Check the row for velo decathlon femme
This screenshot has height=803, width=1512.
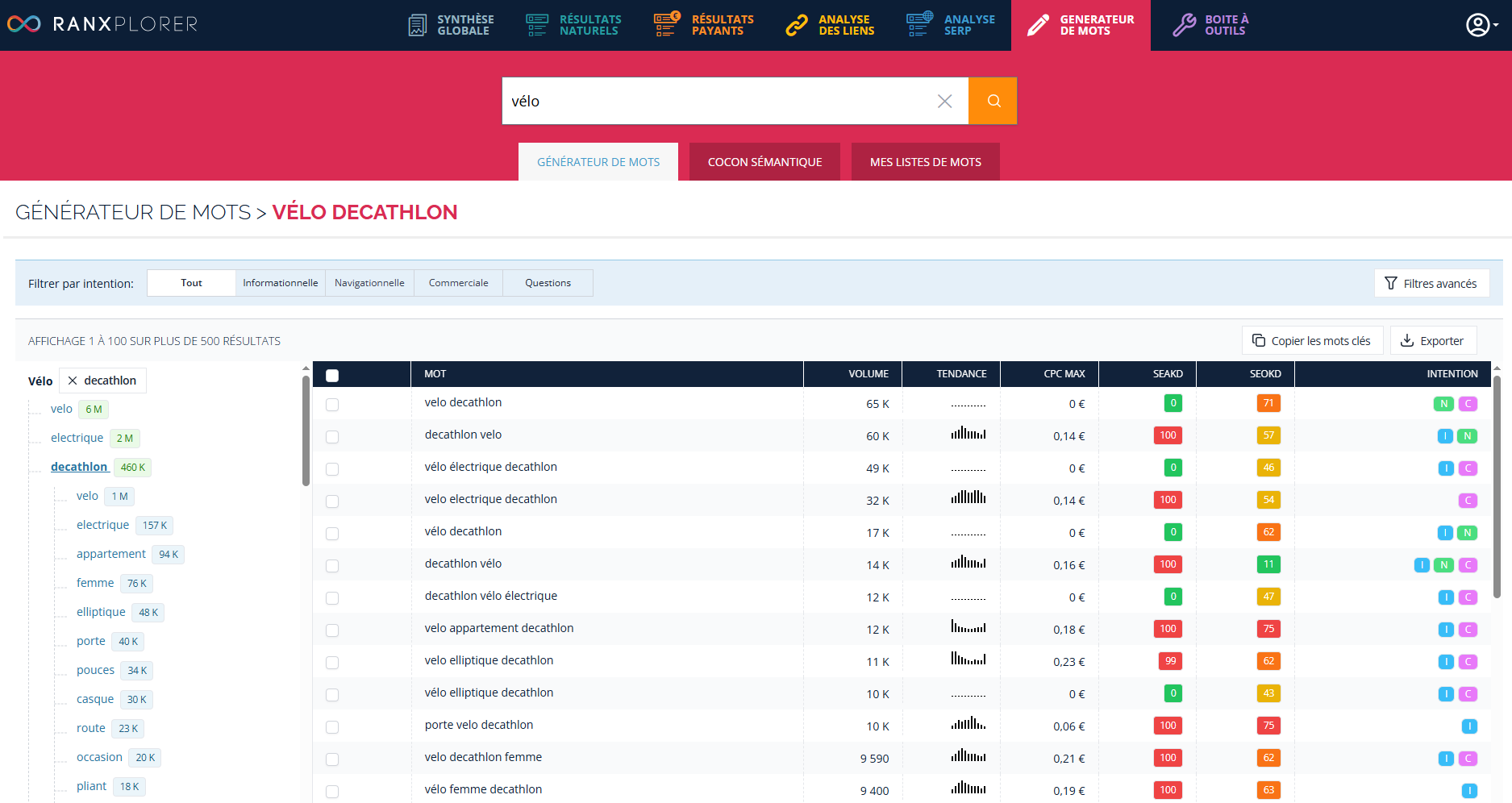coord(332,759)
